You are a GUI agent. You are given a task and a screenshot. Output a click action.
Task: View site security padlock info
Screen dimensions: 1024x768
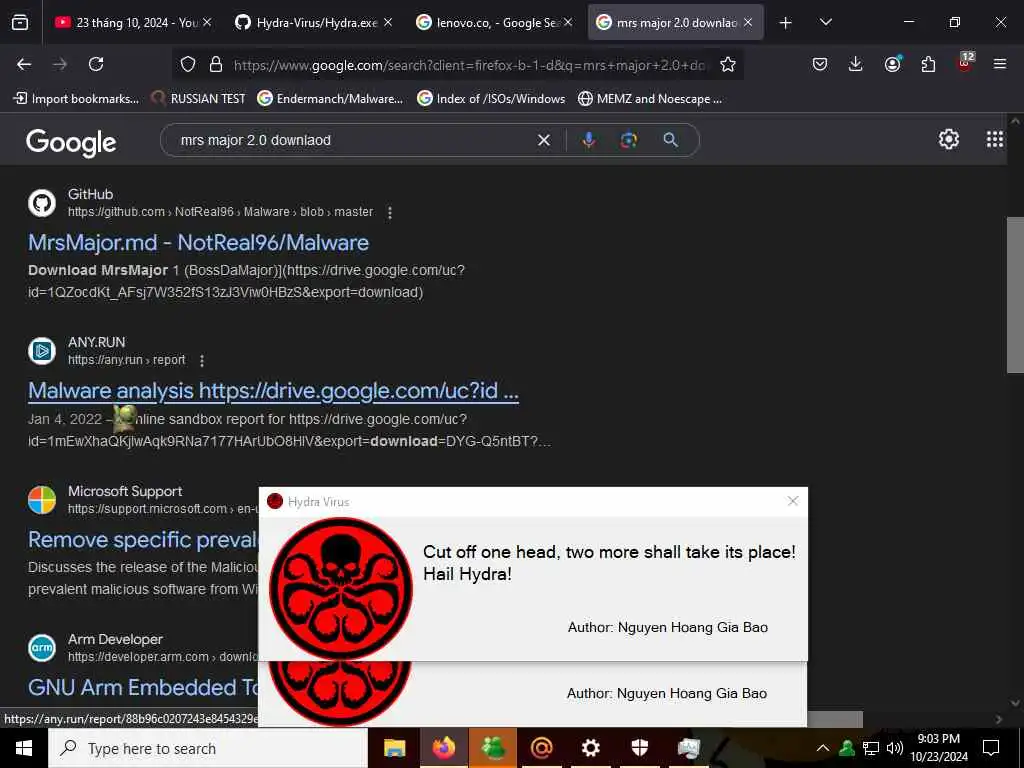coord(216,64)
